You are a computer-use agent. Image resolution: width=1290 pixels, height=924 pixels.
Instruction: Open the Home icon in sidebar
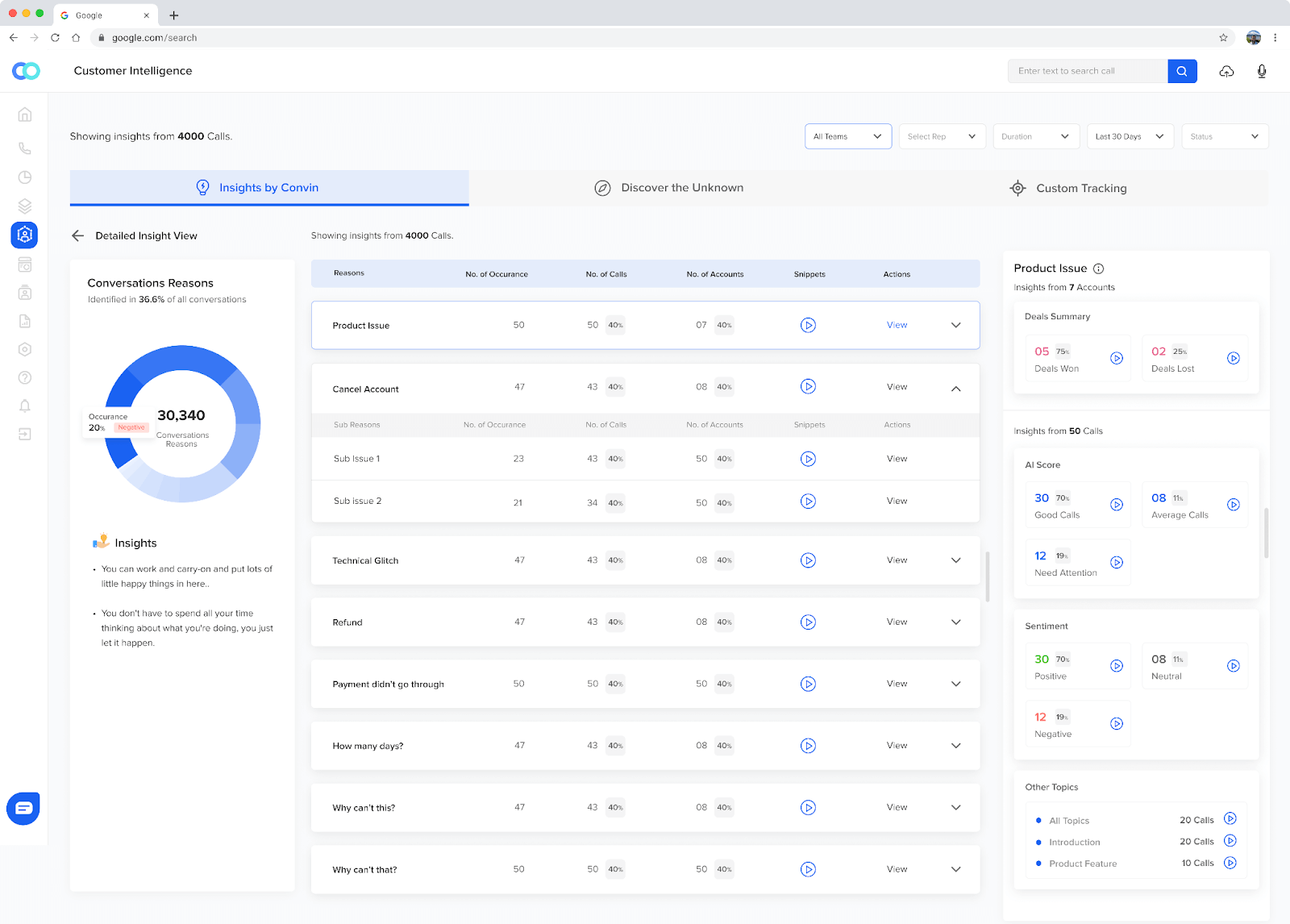(25, 114)
